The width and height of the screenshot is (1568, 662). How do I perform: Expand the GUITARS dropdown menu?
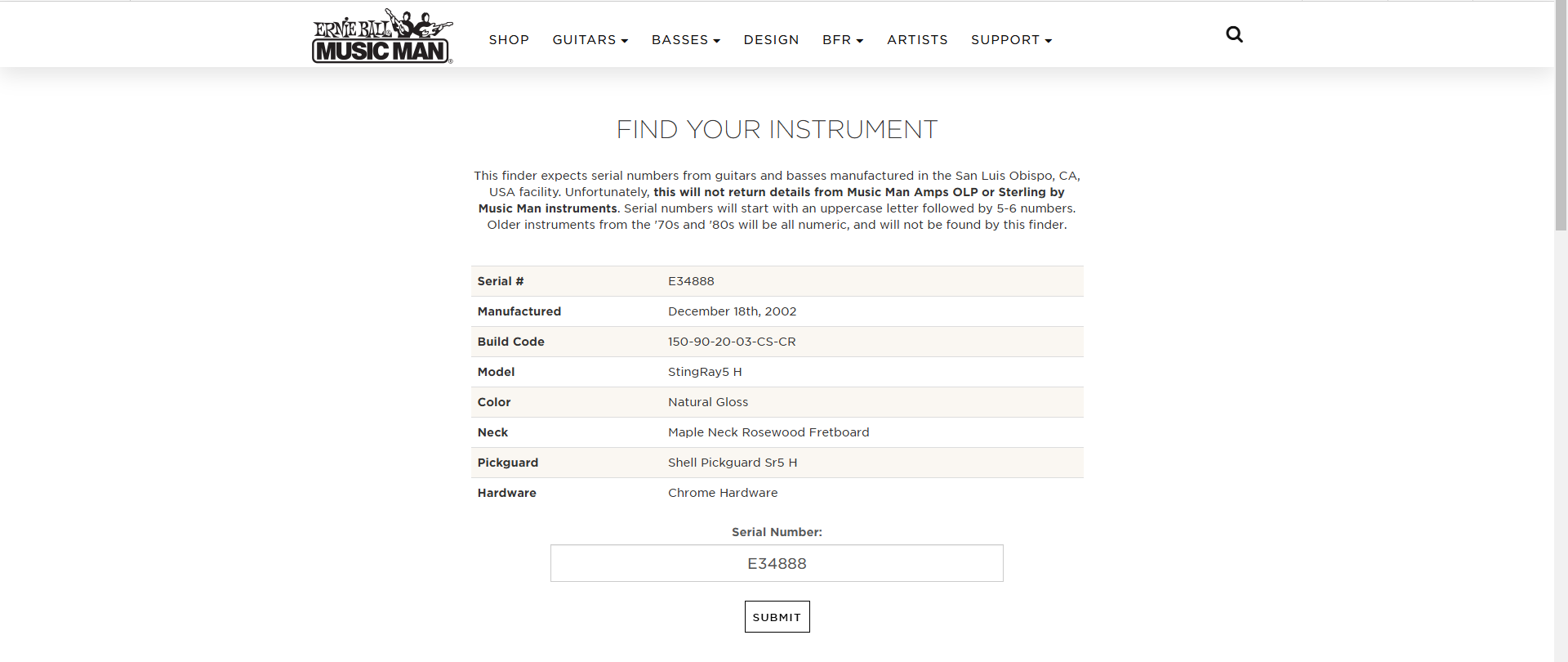[x=590, y=40]
